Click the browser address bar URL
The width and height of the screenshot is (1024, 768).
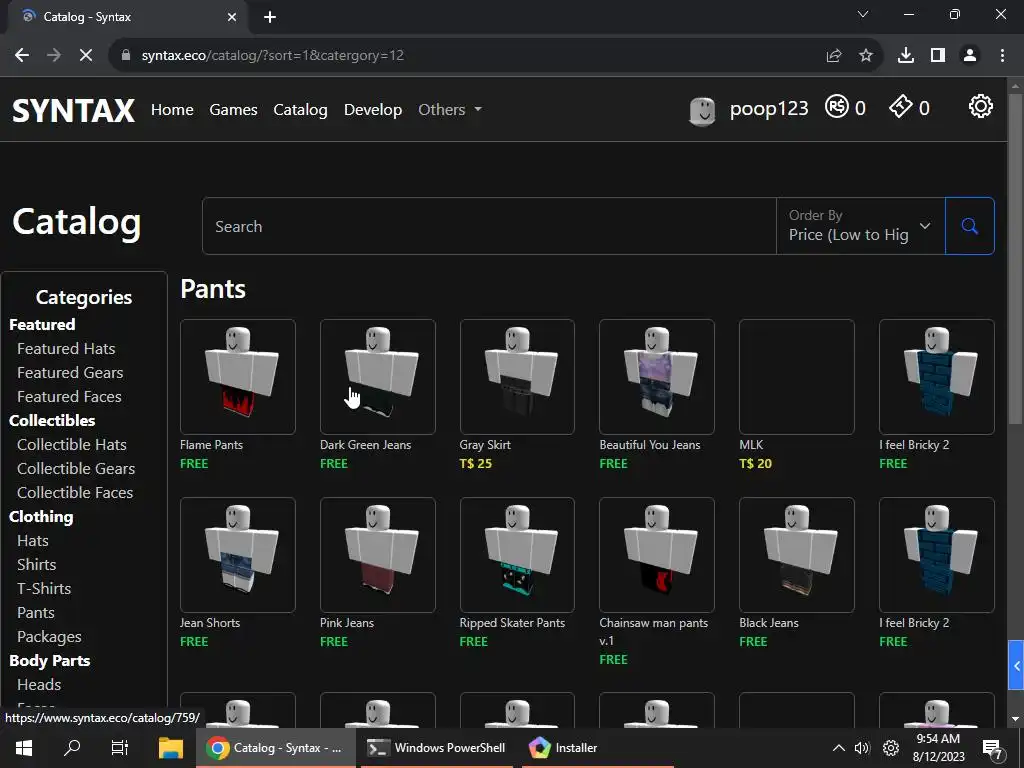point(272,56)
